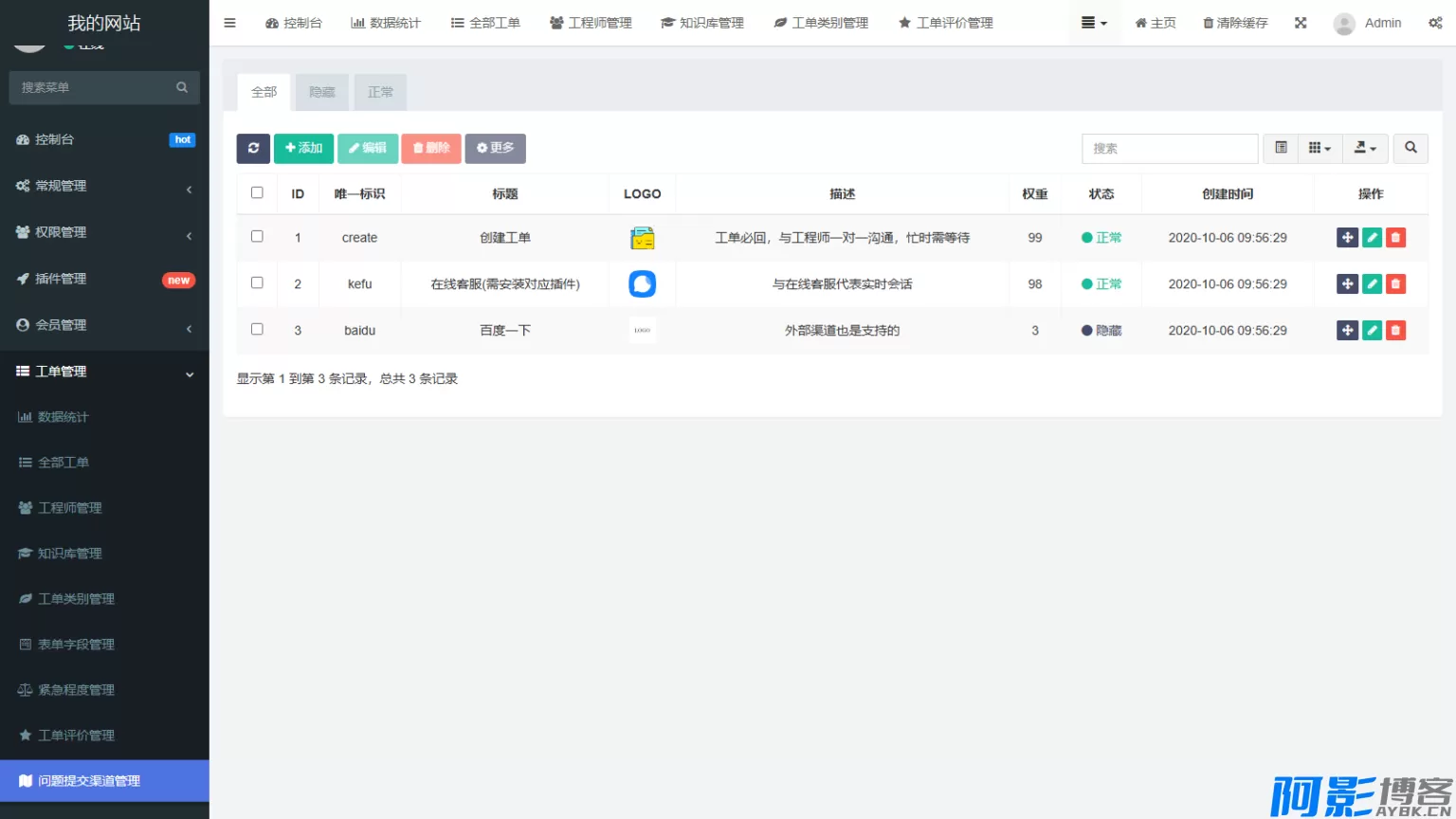The width and height of the screenshot is (1456, 819).
Task: Select all rows with header checkbox
Action: [x=257, y=193]
